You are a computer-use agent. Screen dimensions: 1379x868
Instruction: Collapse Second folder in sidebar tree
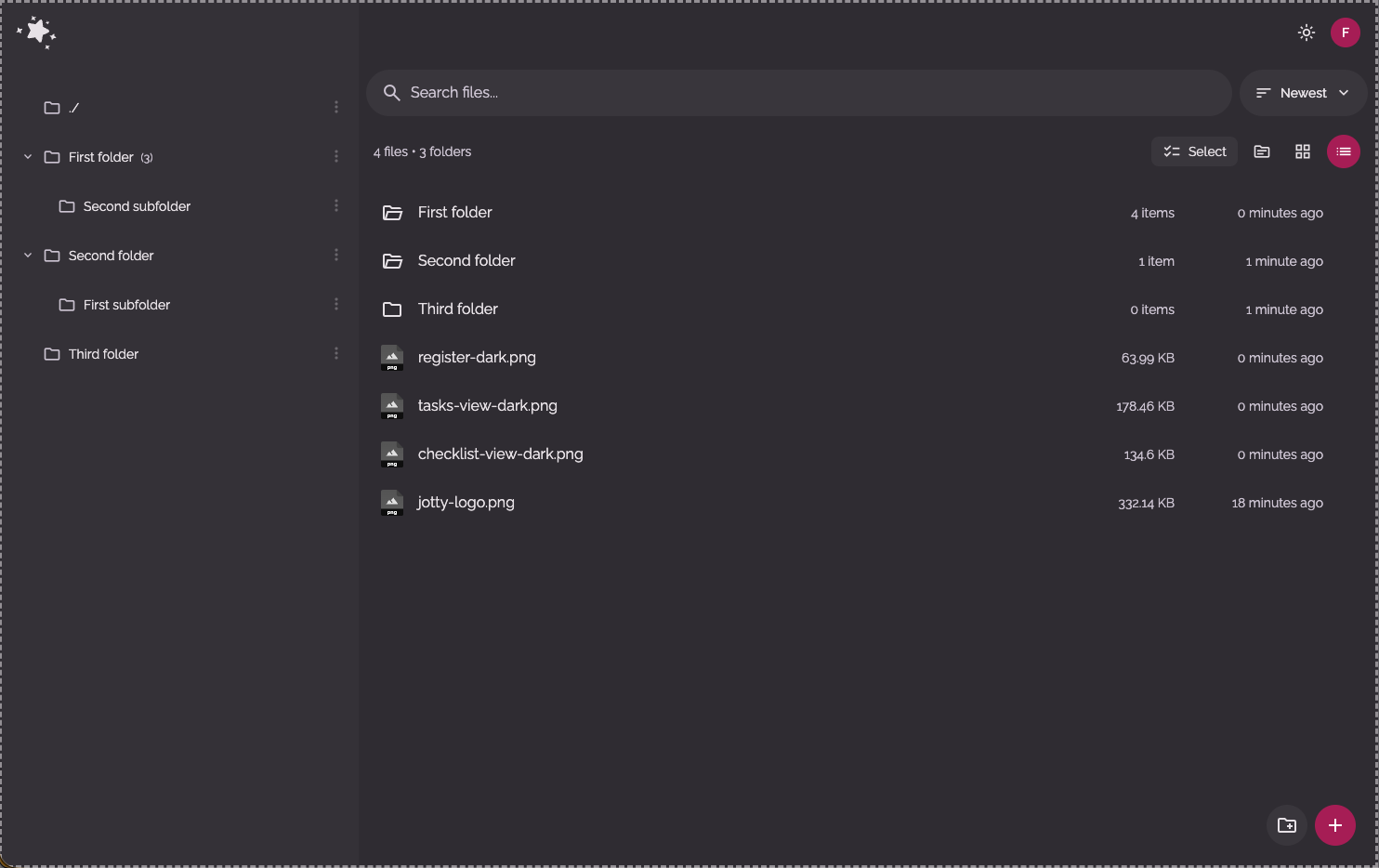tap(28, 256)
